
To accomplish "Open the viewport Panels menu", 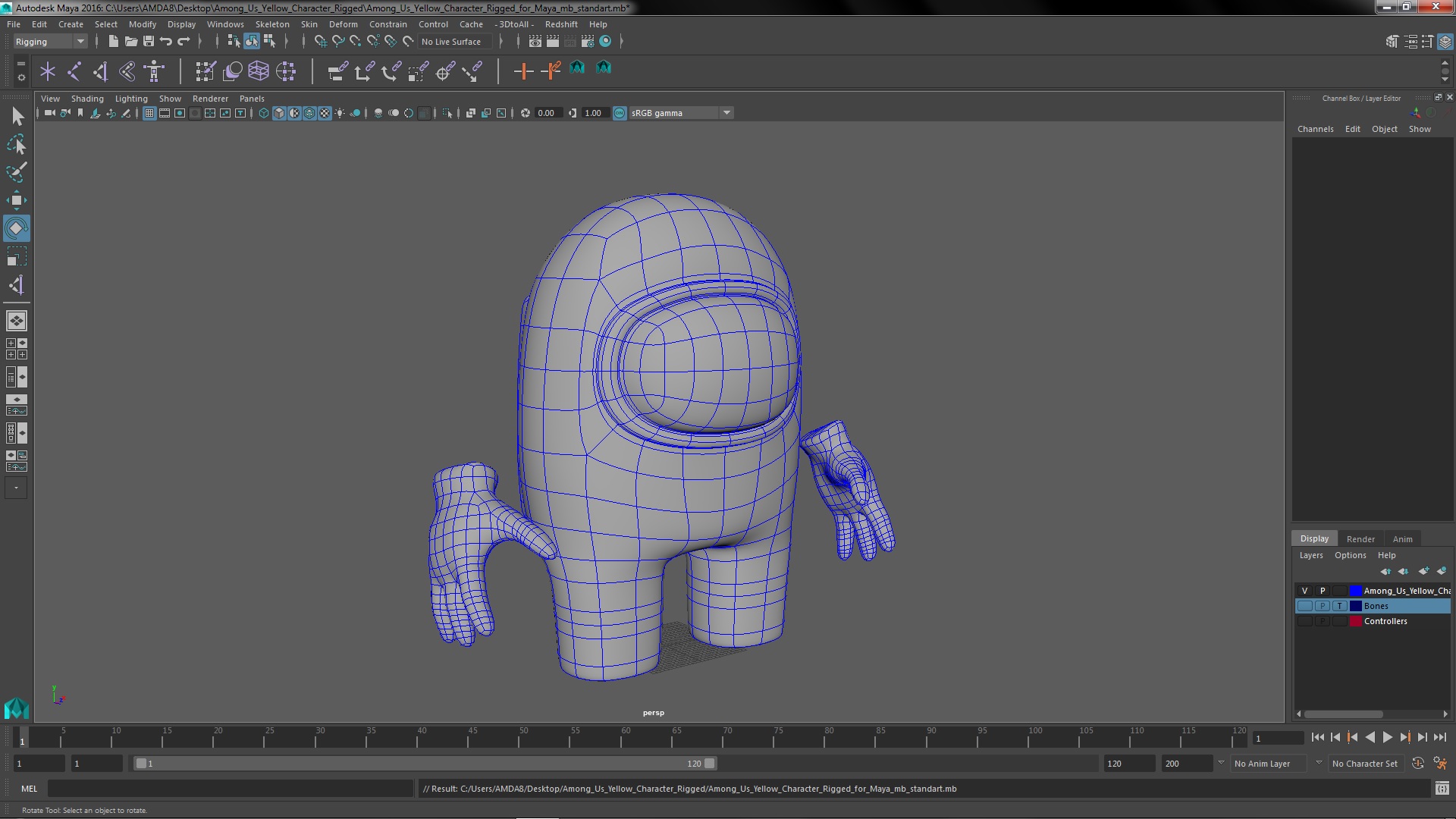I will pos(252,99).
